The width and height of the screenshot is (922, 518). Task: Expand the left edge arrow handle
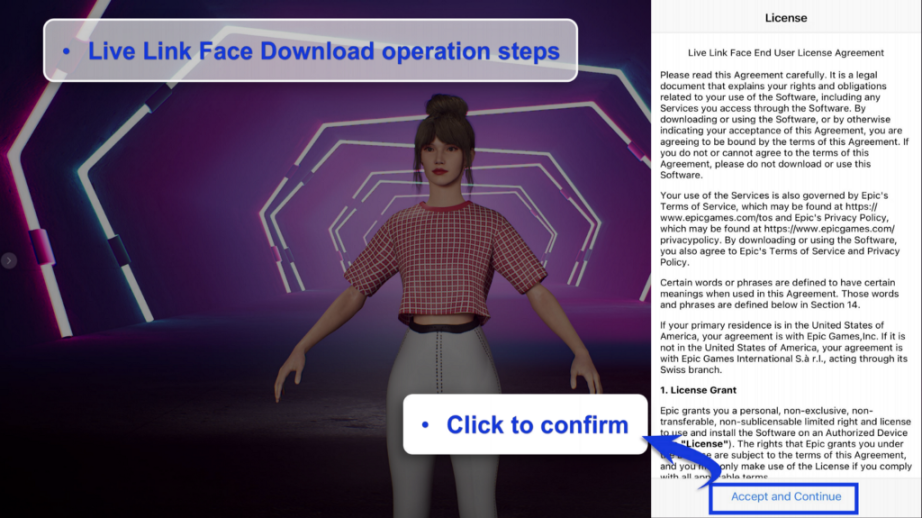[9, 260]
